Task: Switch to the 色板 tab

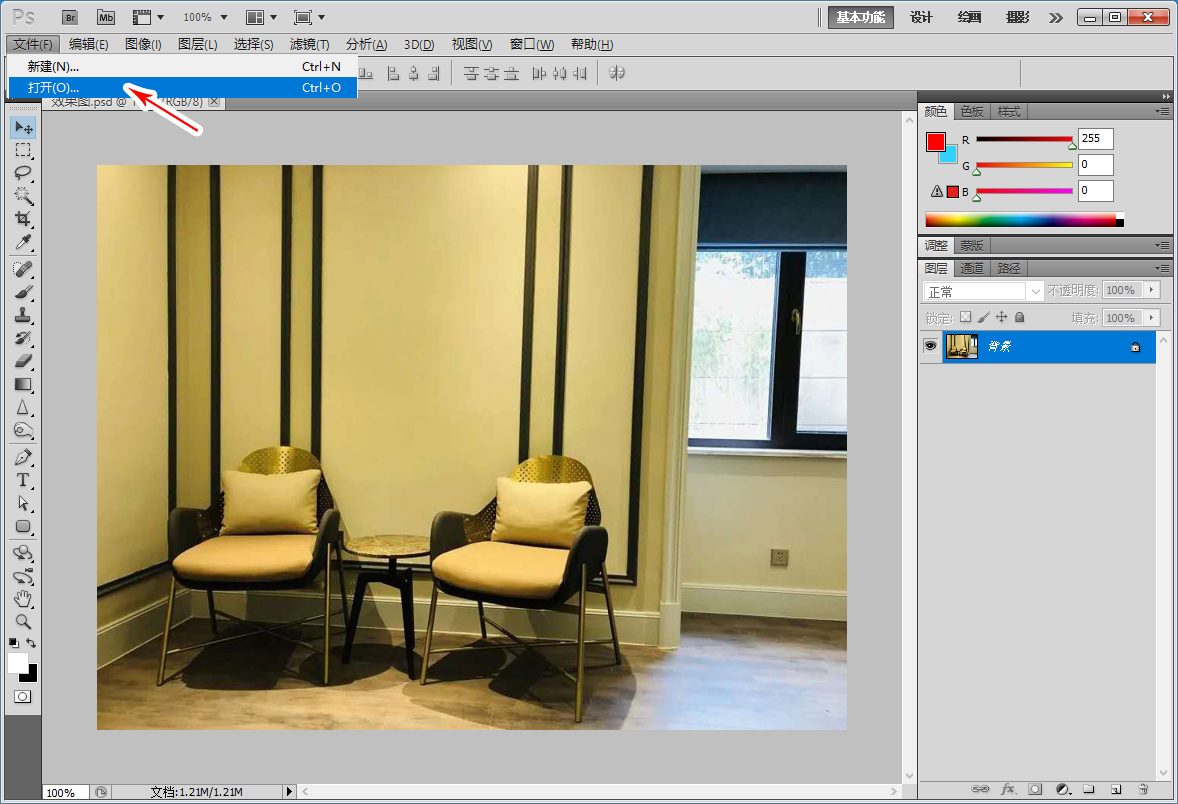Action: click(x=971, y=111)
